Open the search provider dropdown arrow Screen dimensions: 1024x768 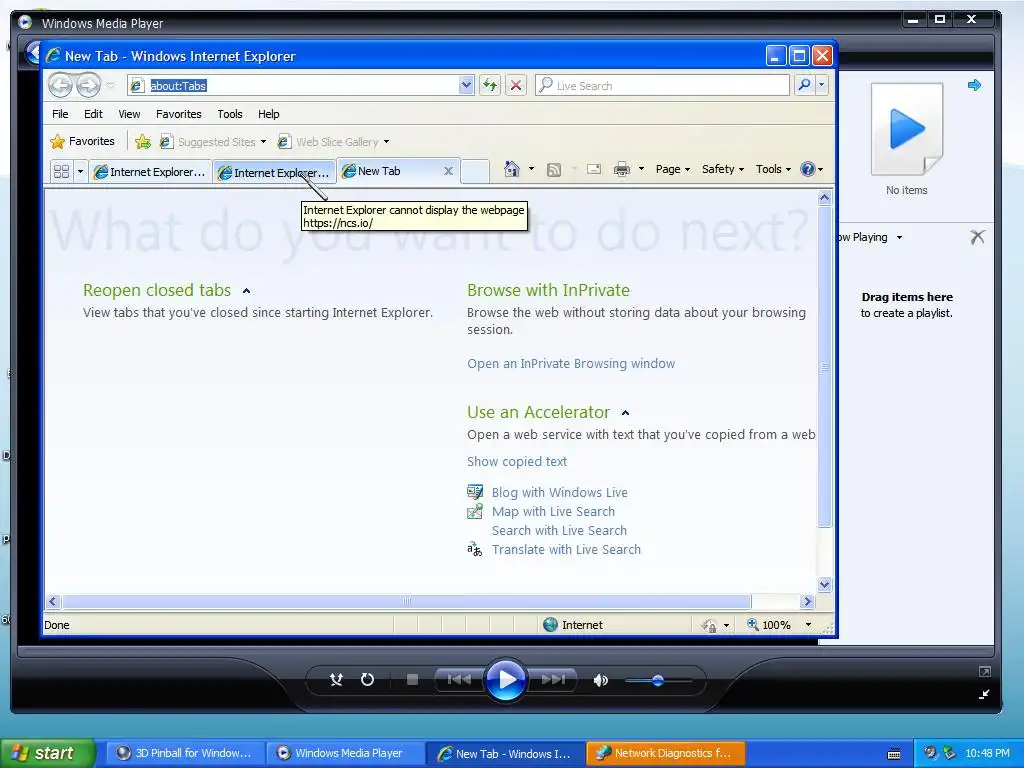tap(822, 85)
